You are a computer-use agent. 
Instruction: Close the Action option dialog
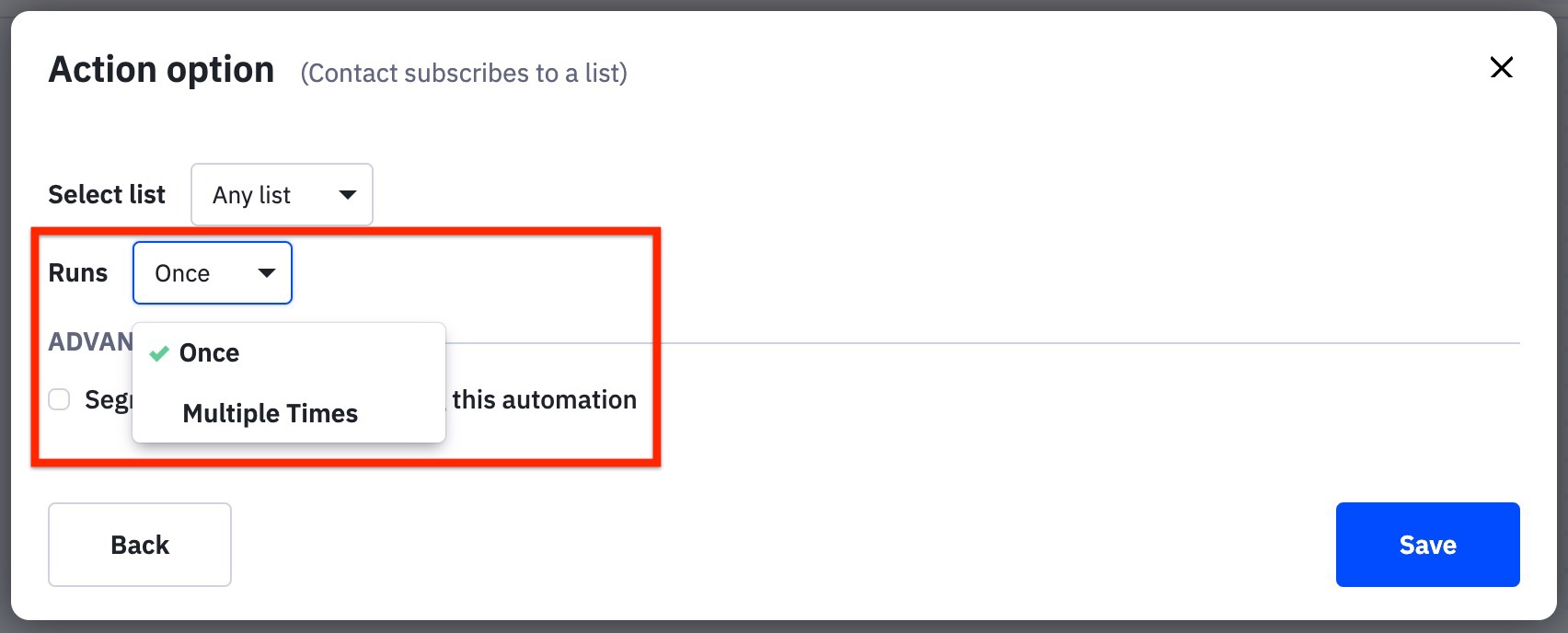[1501, 67]
